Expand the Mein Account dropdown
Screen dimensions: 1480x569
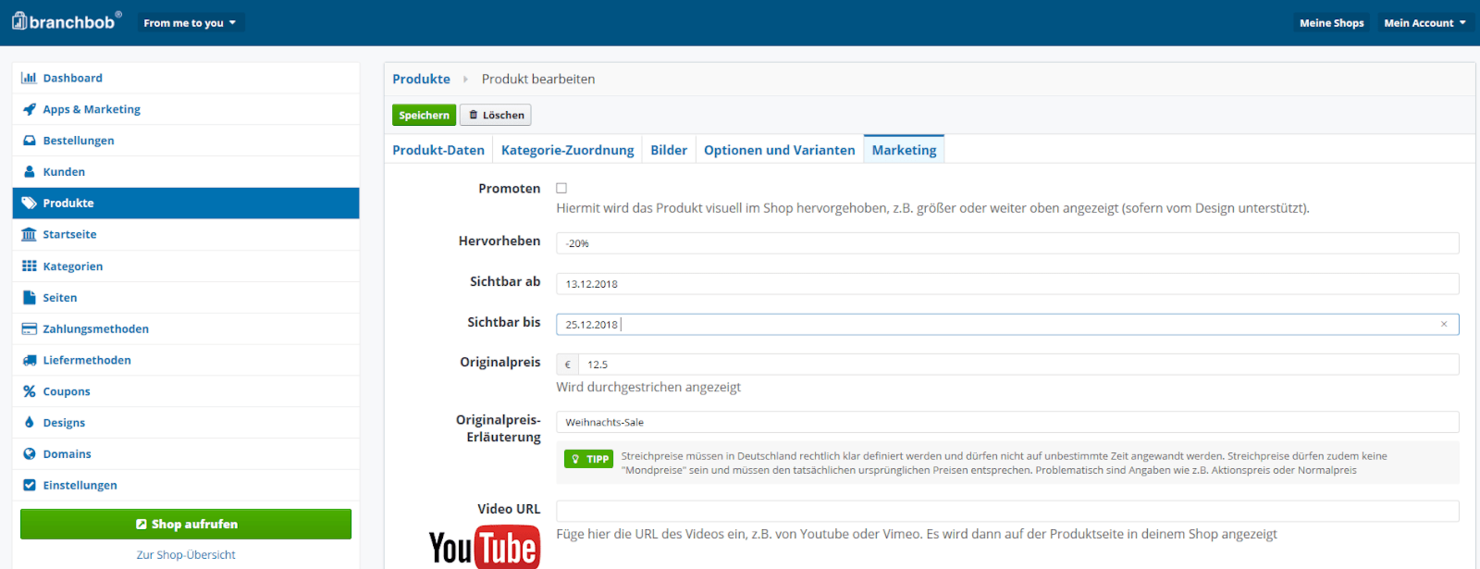(1424, 23)
